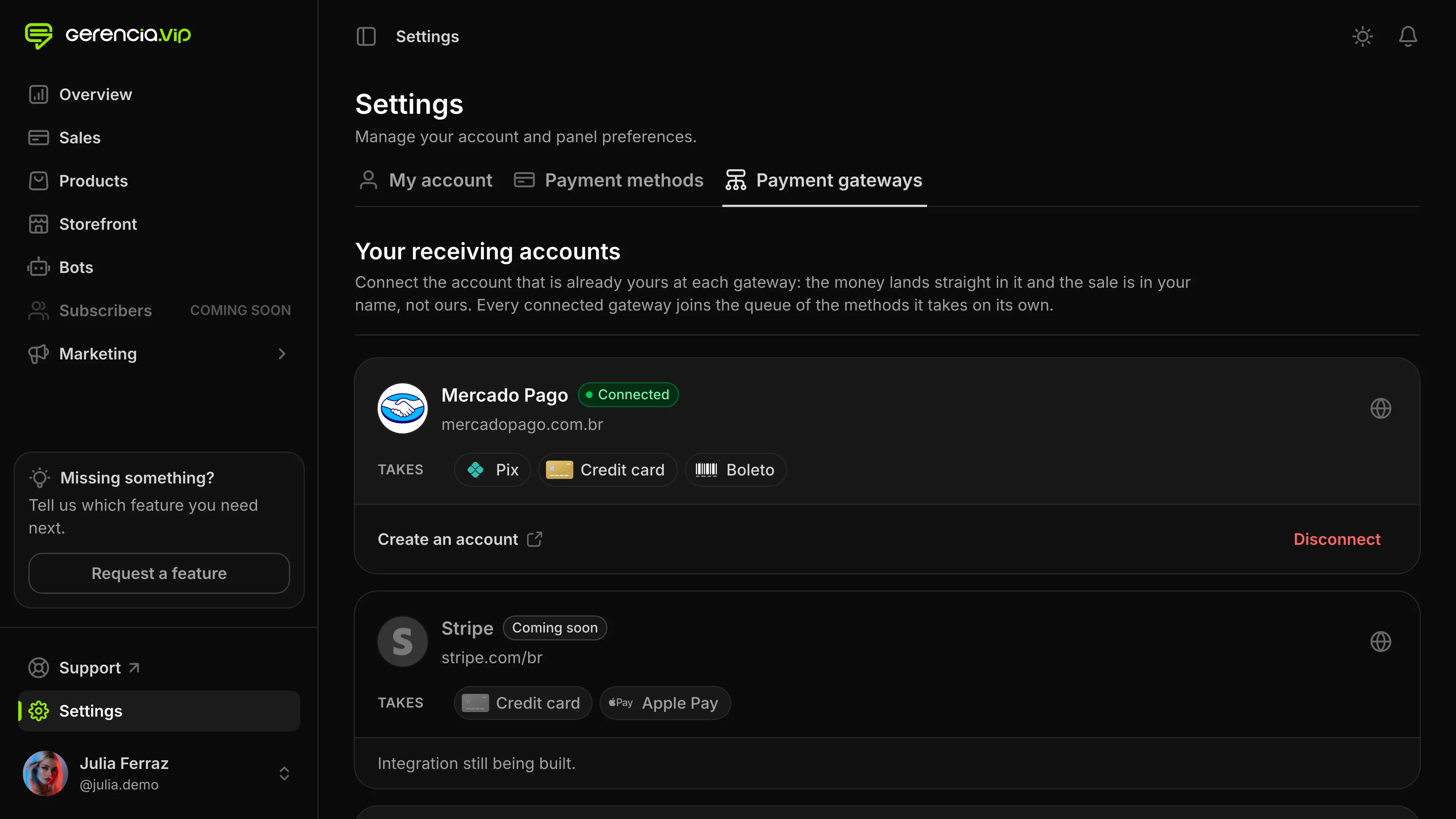
Task: Click the Gerencia.vip logo
Action: coord(108,36)
